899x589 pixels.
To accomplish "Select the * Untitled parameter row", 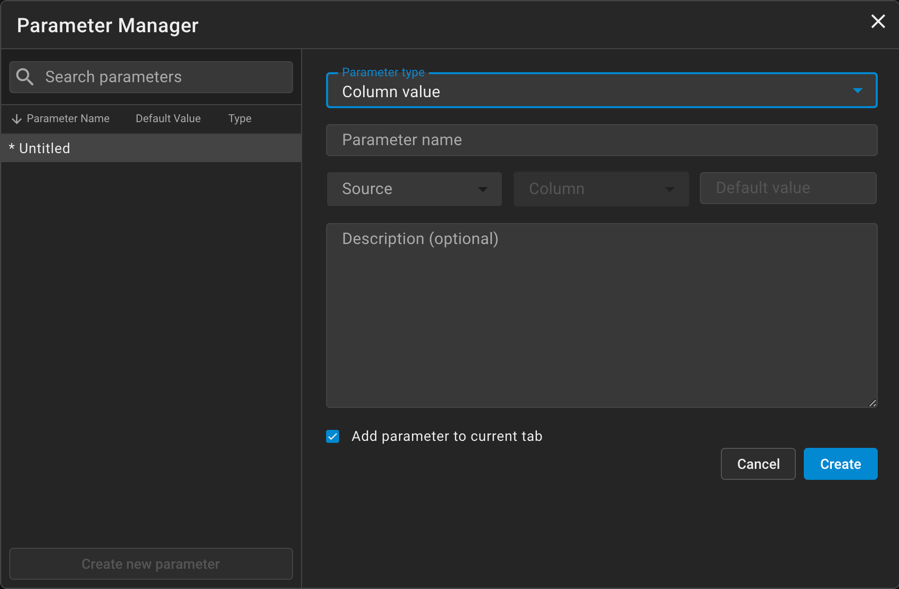I will [x=150, y=148].
